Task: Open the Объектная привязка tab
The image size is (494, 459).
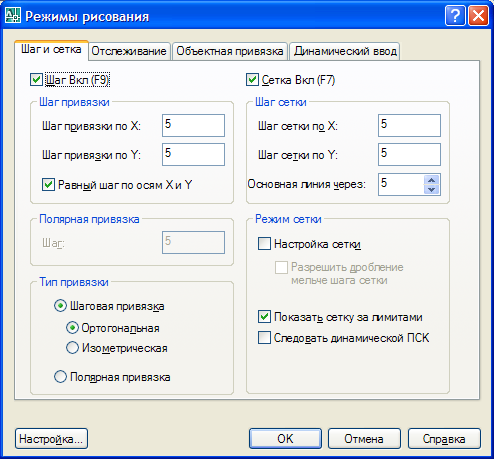Action: tap(230, 51)
